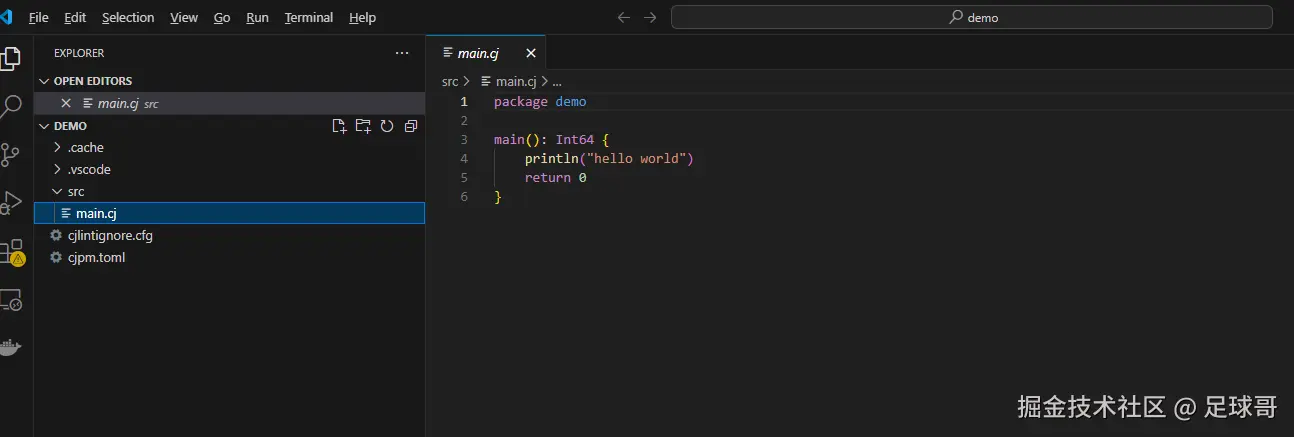The width and height of the screenshot is (1294, 437).
Task: Expand the .cache folder
Action: pyautogui.click(x=57, y=147)
